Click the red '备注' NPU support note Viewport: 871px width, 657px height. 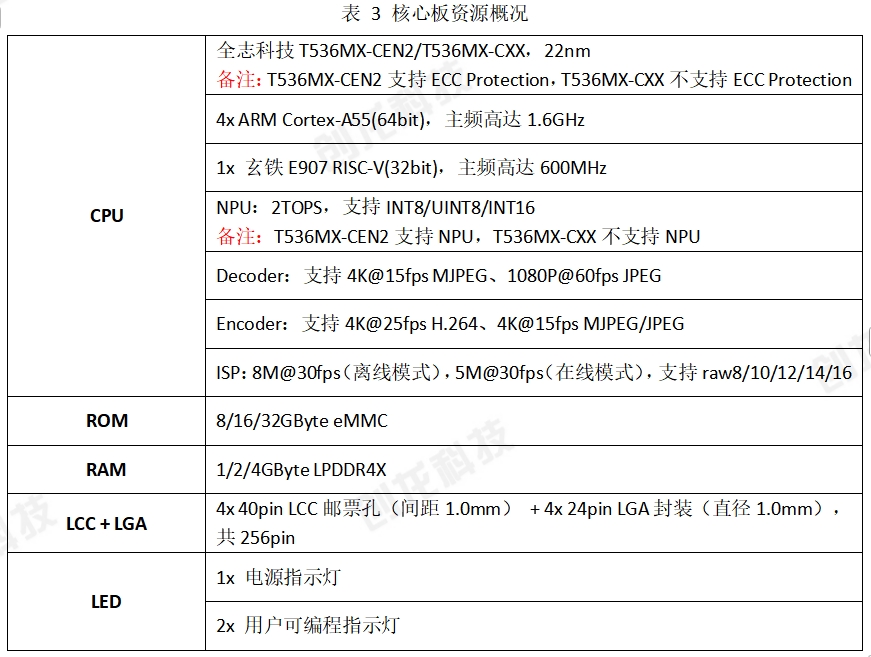pyautogui.click(x=458, y=237)
